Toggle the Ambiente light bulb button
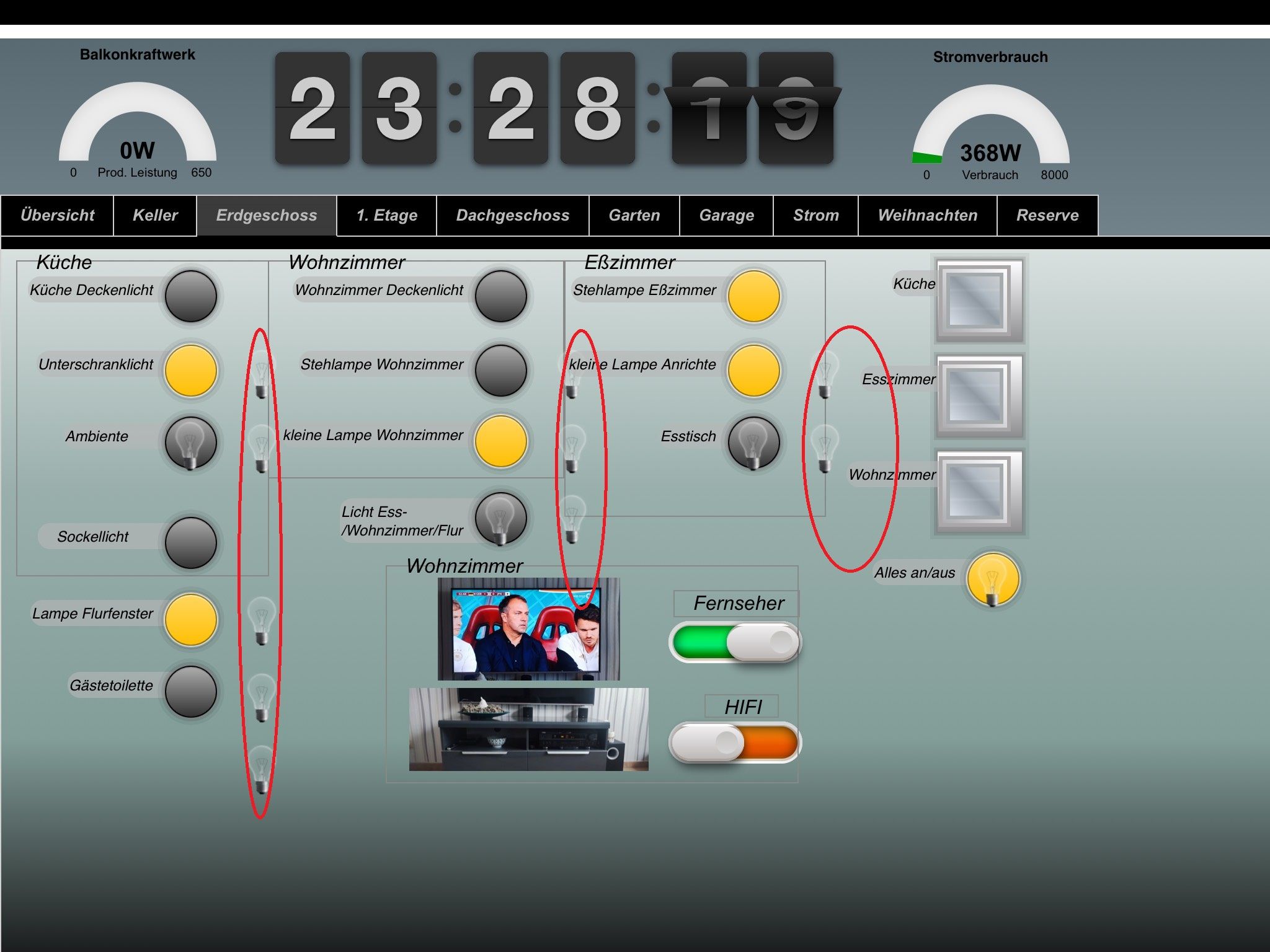The width and height of the screenshot is (1270, 952). (190, 443)
